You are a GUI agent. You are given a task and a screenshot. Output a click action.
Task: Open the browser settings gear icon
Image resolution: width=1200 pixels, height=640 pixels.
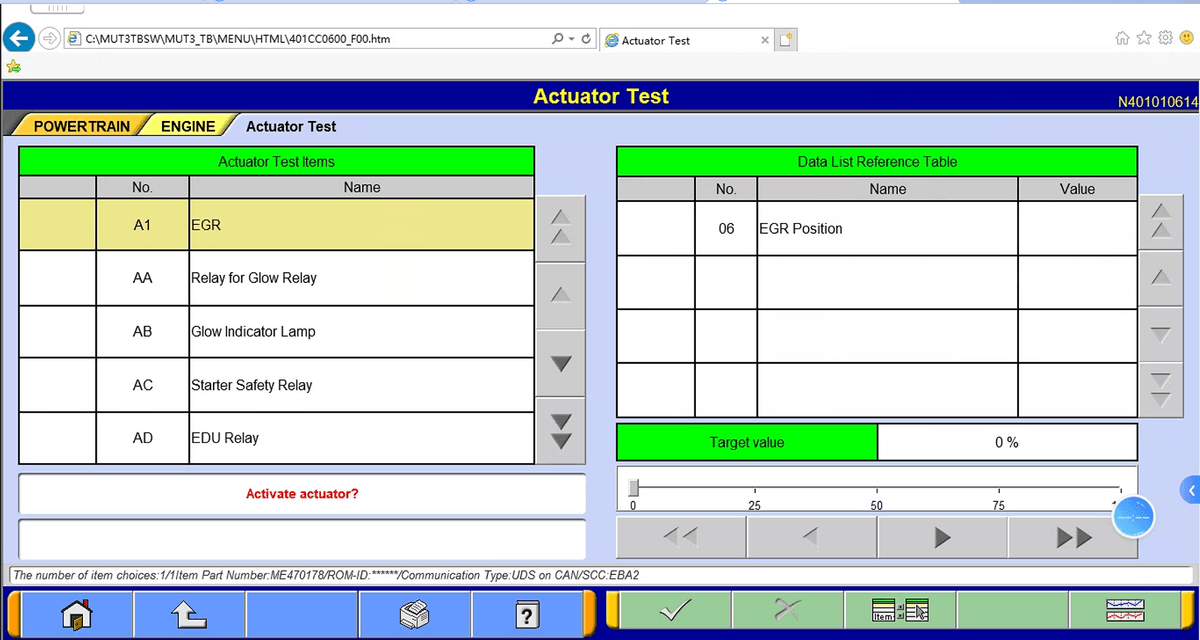pyautogui.click(x=1165, y=39)
